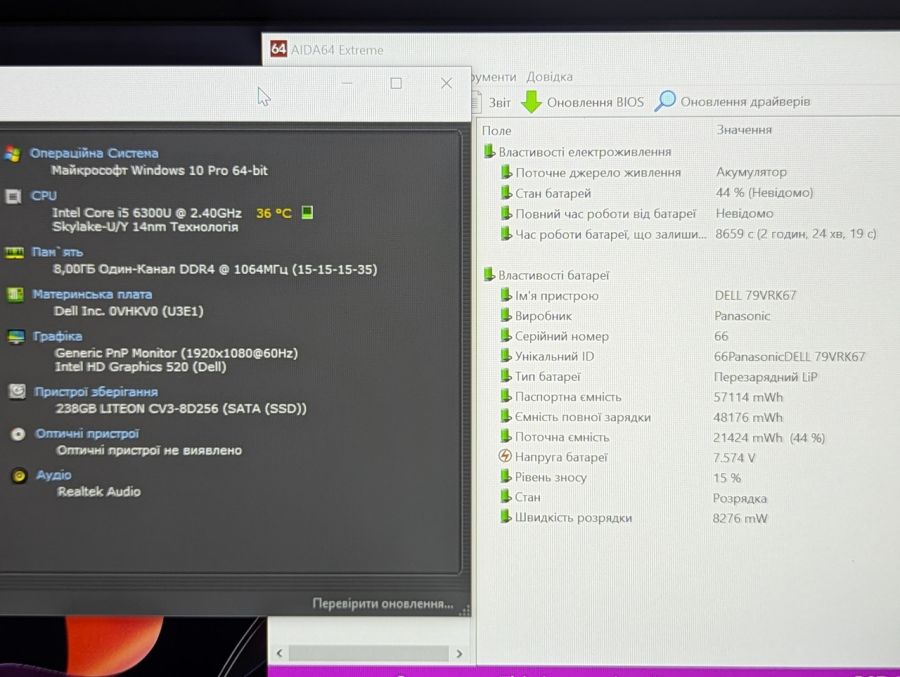The image size is (900, 677).
Task: Click the motherboard icon
Action: [15, 295]
